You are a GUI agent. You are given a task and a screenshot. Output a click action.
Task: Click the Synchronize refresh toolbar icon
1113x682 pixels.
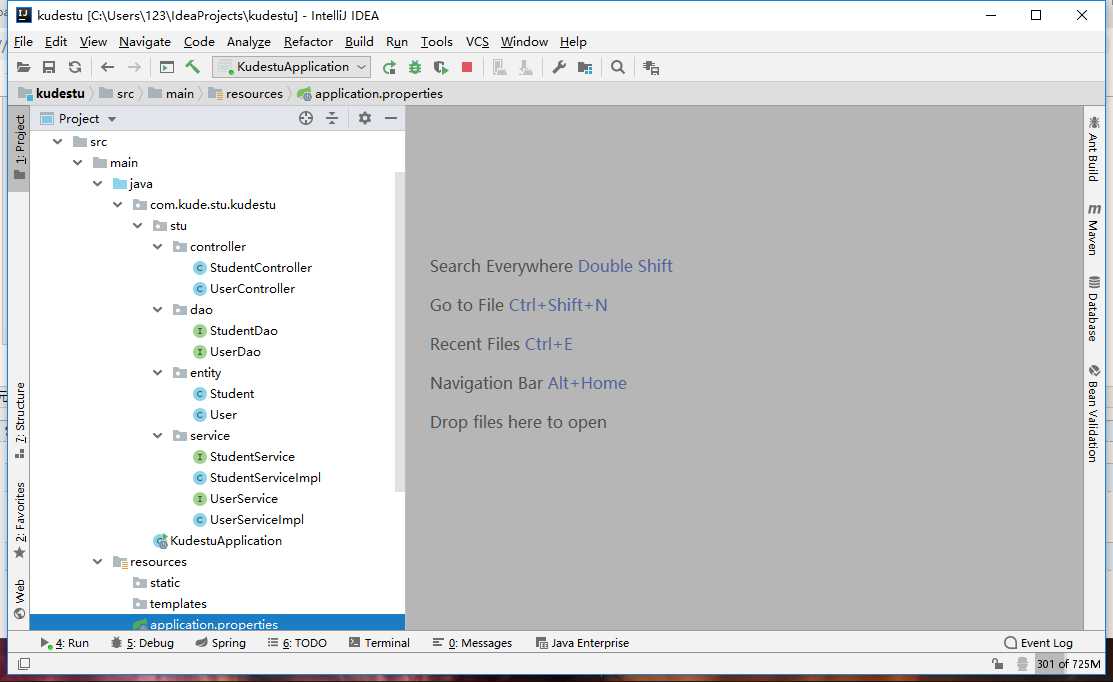75,67
